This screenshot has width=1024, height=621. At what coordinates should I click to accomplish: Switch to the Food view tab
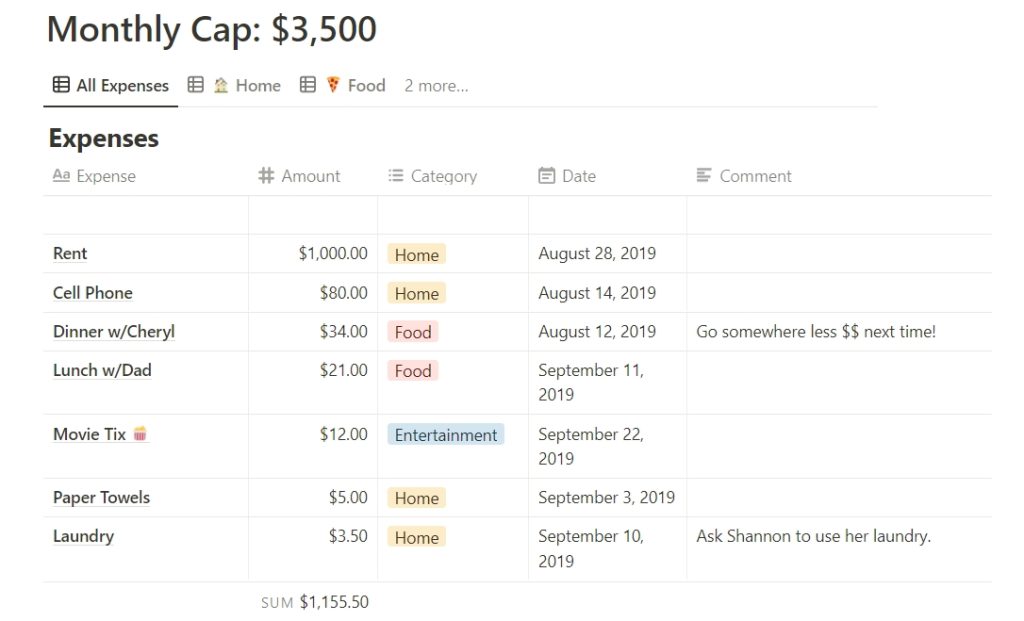point(343,86)
